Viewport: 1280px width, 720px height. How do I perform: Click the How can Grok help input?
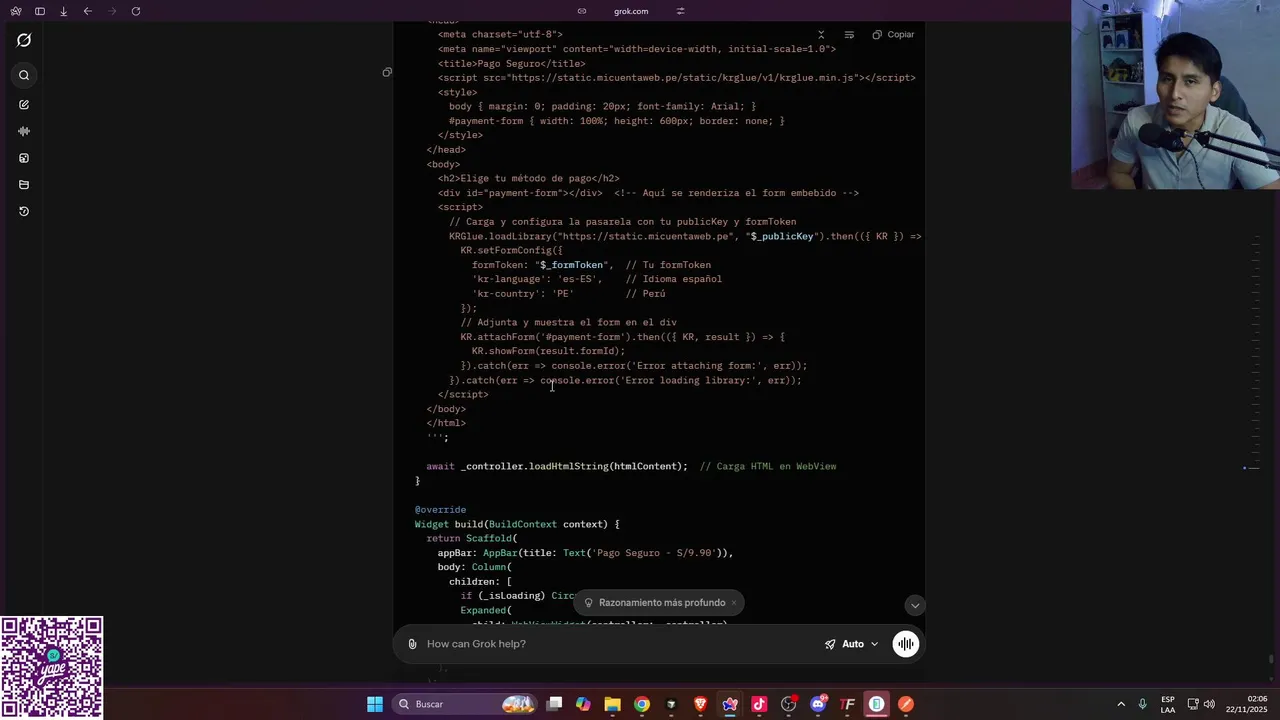point(620,644)
